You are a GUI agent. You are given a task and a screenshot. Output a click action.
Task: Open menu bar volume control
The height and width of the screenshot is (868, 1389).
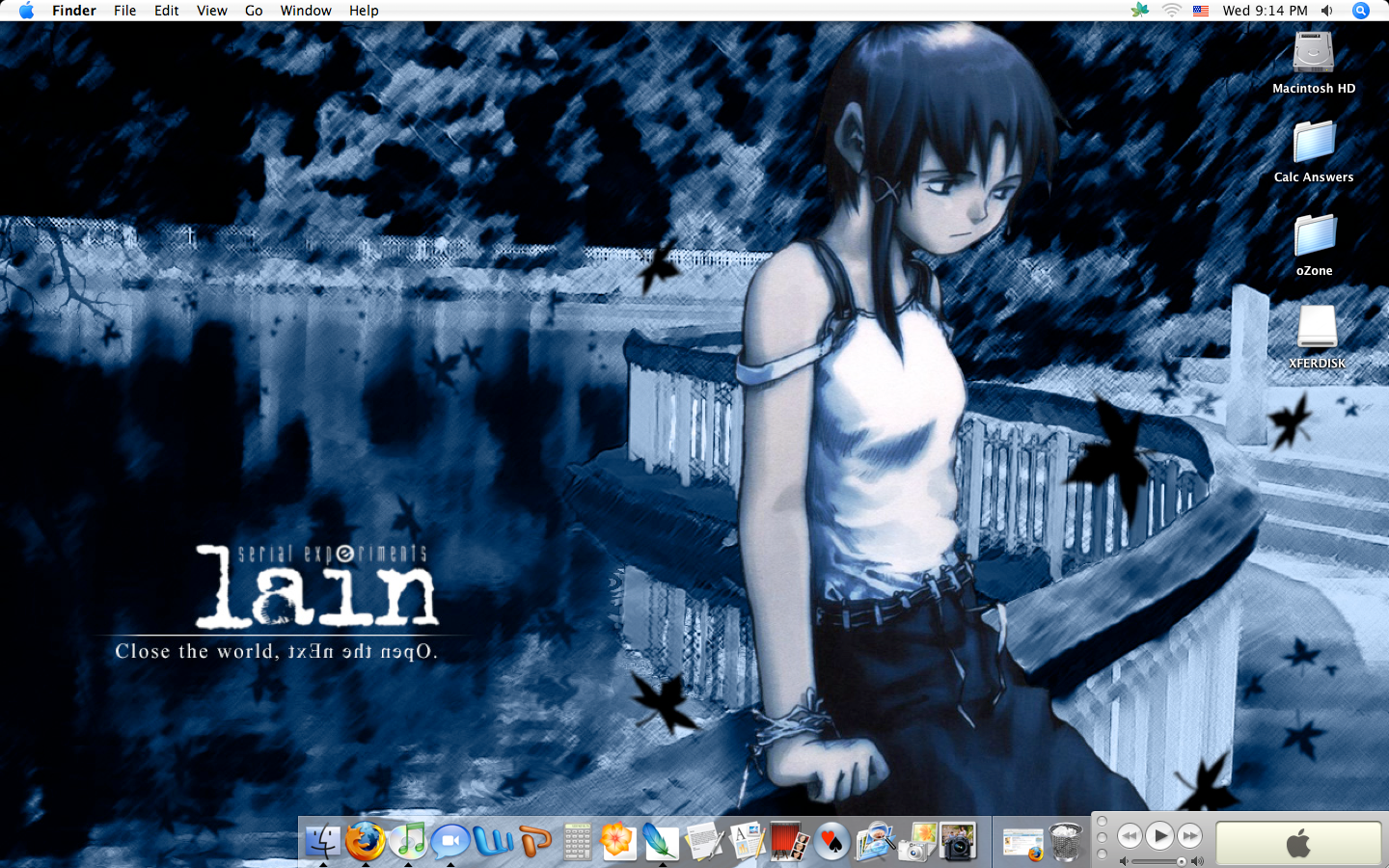(x=1328, y=11)
